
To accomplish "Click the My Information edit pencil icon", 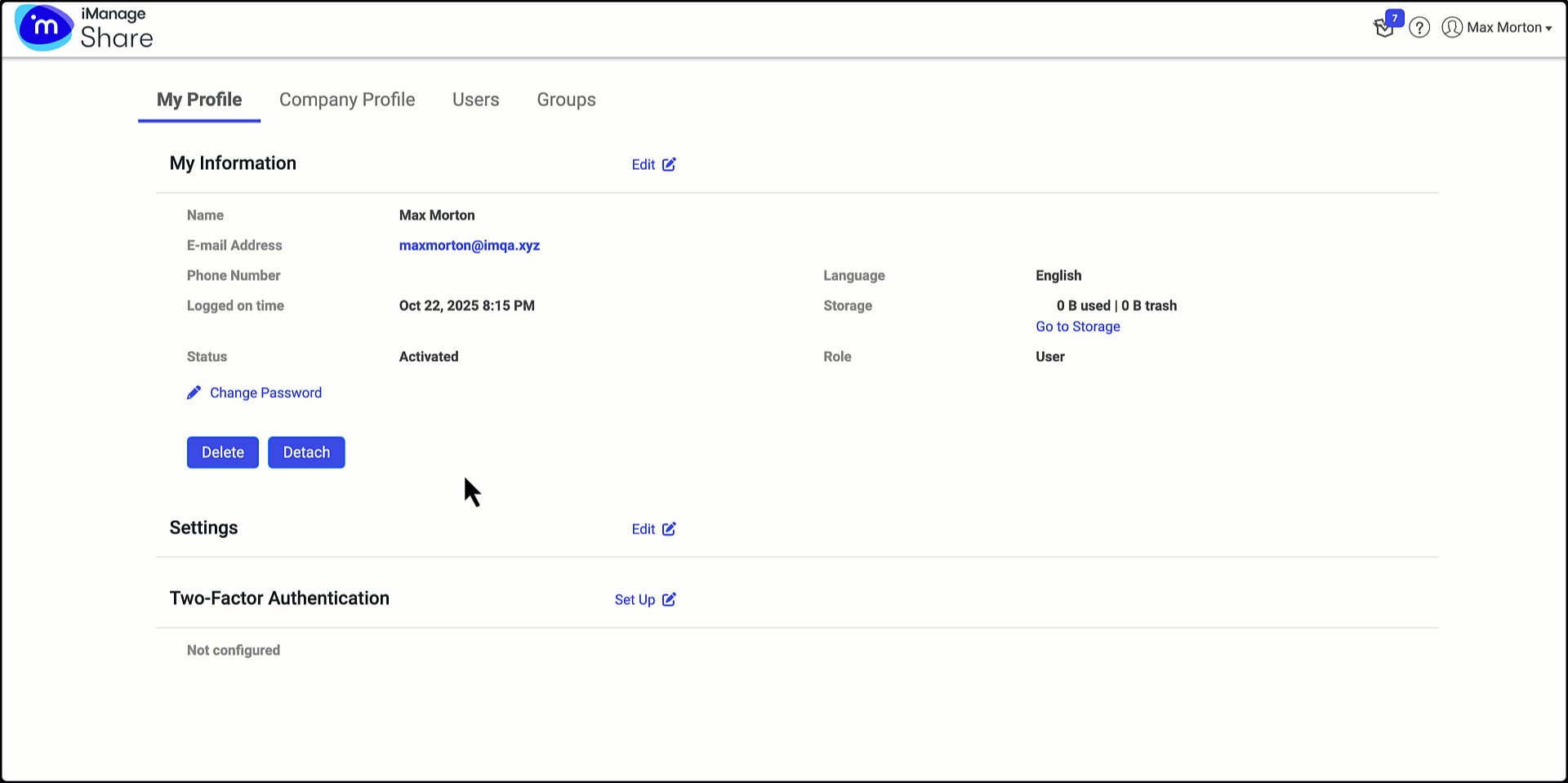I will point(669,164).
